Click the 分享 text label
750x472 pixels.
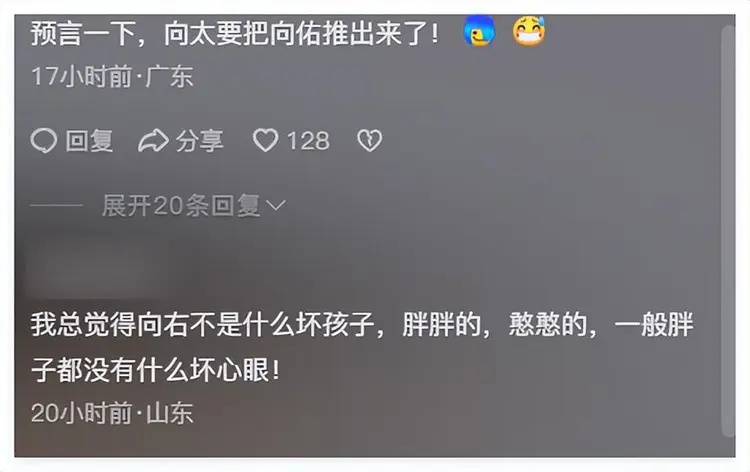tap(199, 141)
